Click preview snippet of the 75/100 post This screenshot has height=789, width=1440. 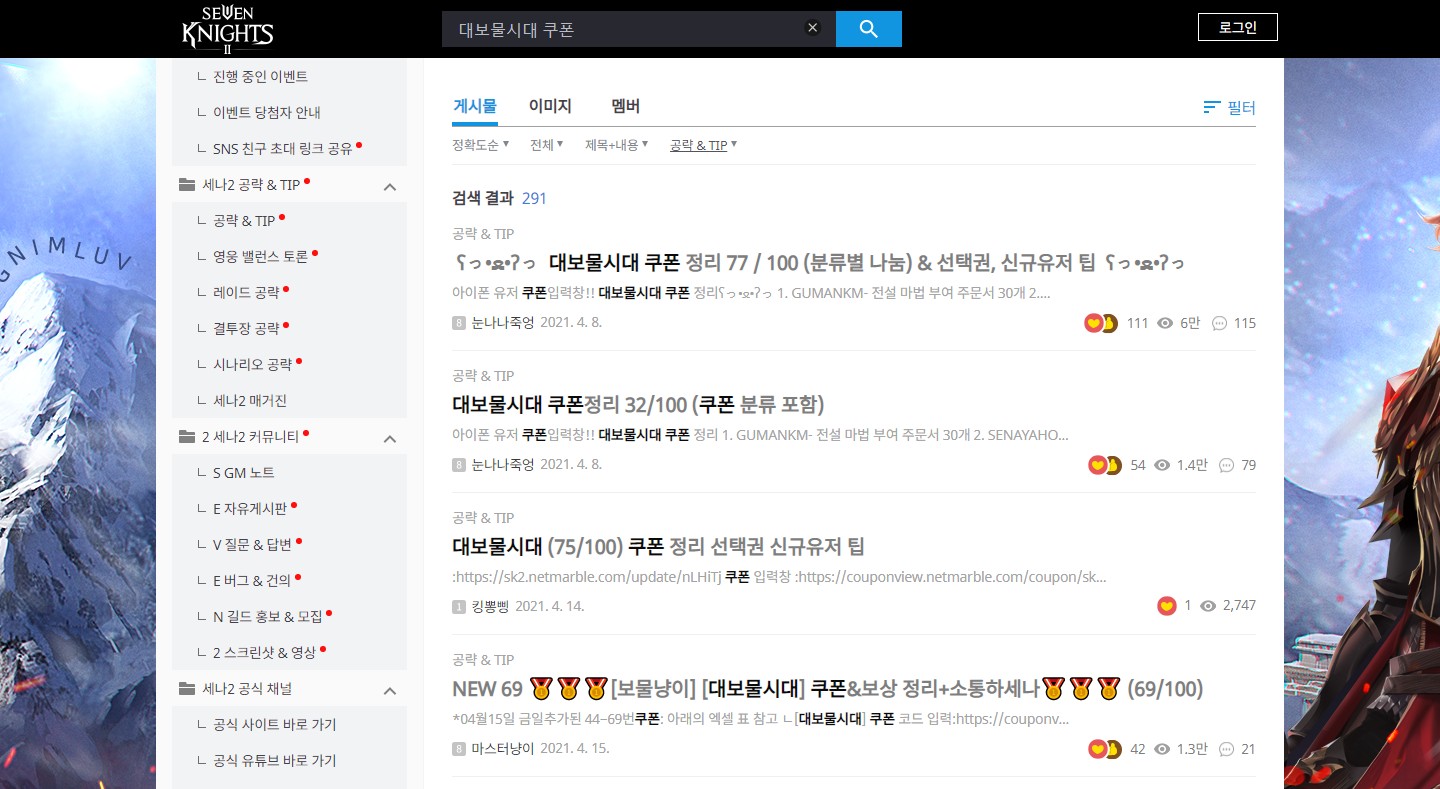pyautogui.click(x=779, y=577)
